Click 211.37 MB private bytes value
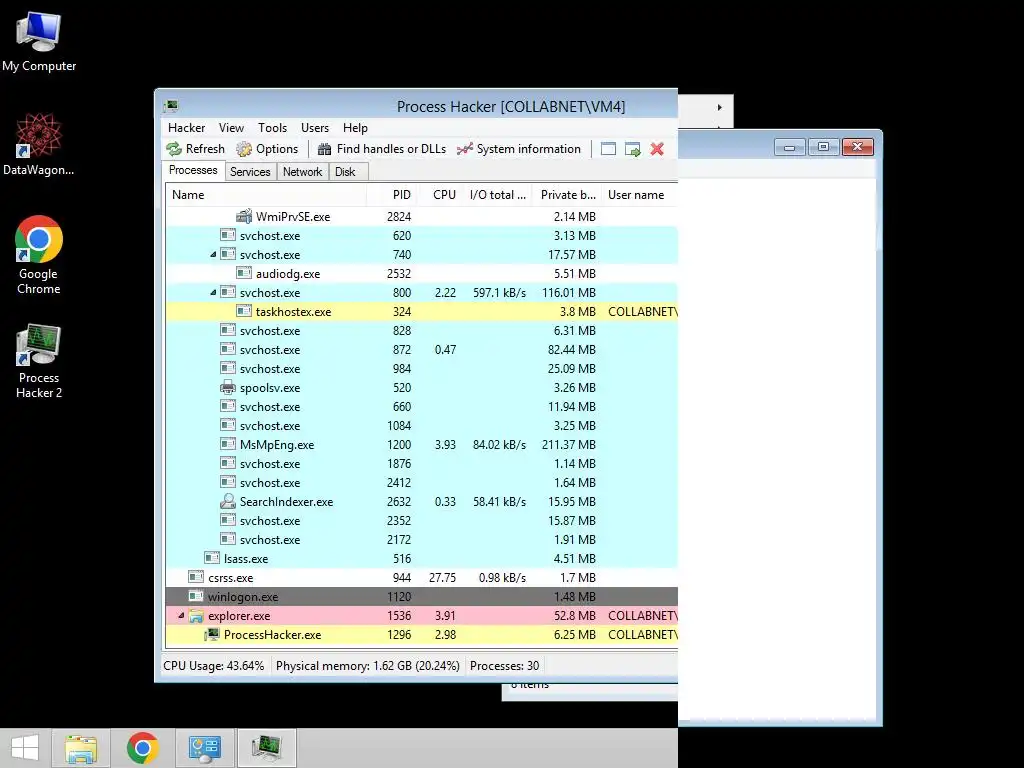This screenshot has width=1024, height=768. [x=568, y=445]
